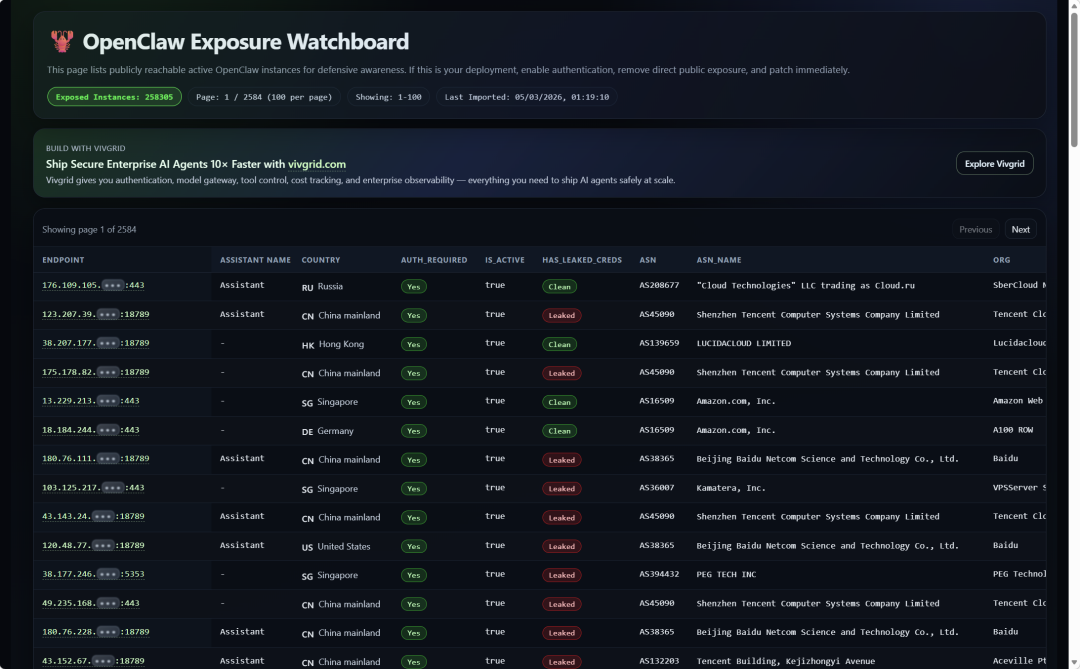Open endpoint 38.207.177 port 18789
Image resolution: width=1080 pixels, height=669 pixels.
(x=96, y=343)
